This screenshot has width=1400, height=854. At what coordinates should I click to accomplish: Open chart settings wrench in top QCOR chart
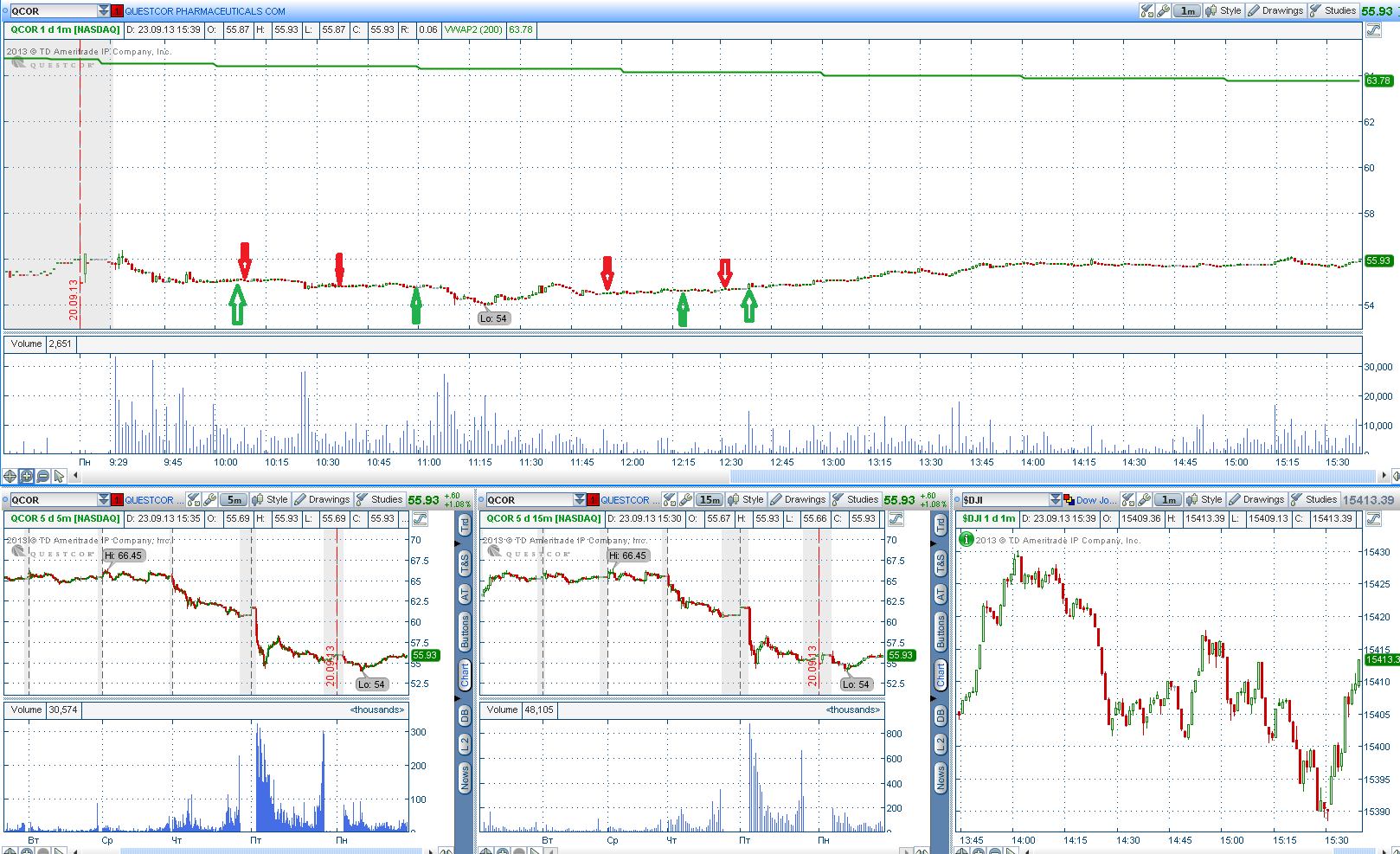(1164, 11)
